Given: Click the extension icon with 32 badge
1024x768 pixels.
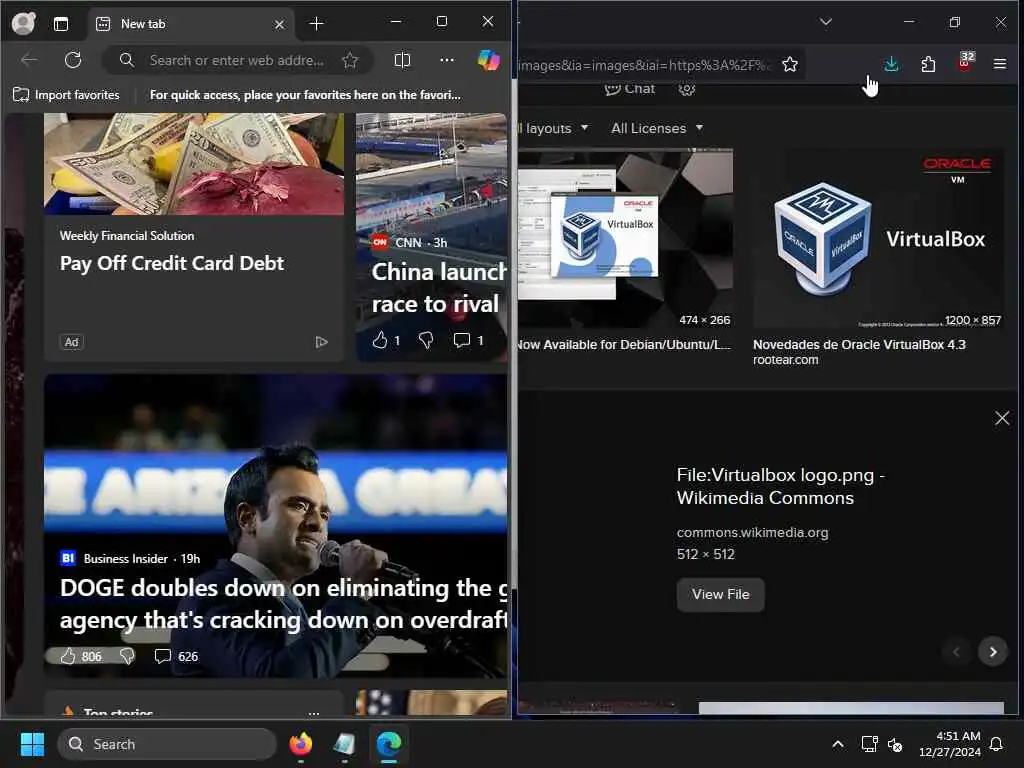Looking at the screenshot, I should coord(965,62).
